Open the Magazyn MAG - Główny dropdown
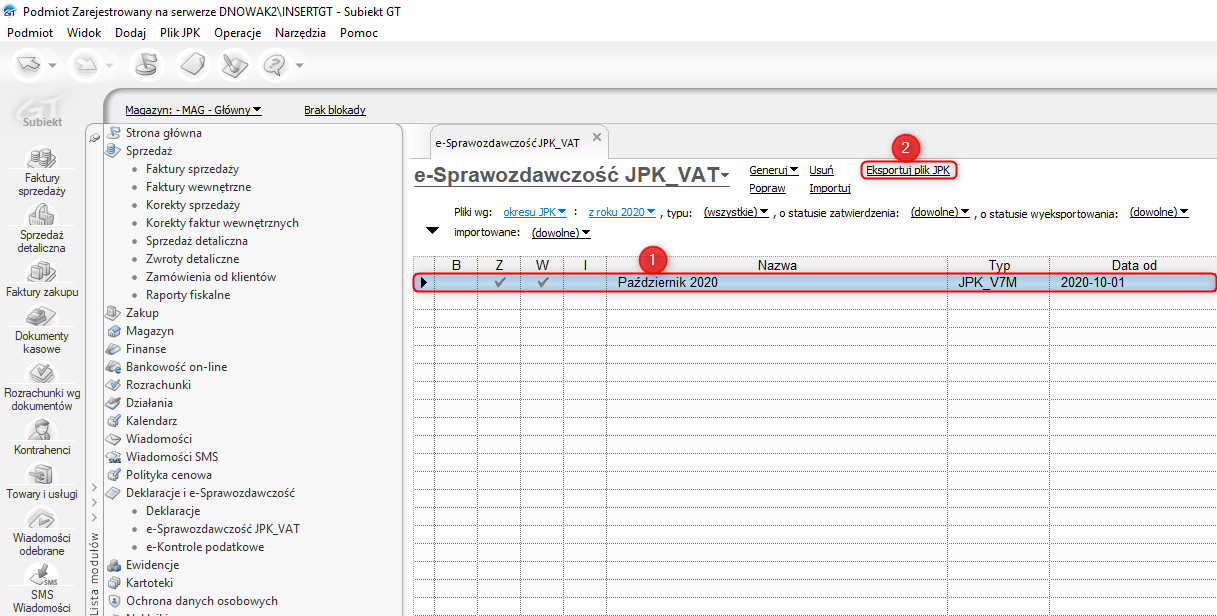The height and width of the screenshot is (616, 1217). (193, 110)
